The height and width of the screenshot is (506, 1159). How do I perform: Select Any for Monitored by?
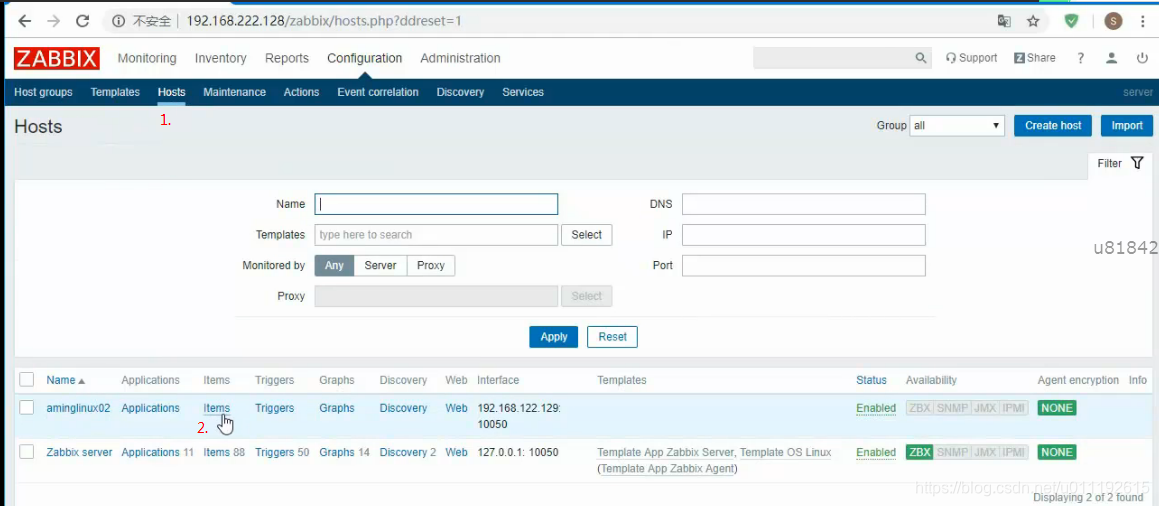tap(334, 265)
